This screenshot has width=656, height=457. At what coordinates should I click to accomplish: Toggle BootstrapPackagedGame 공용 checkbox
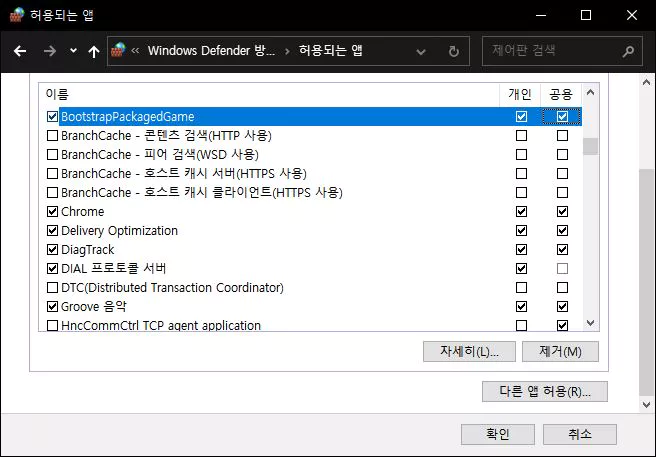pyautogui.click(x=562, y=116)
